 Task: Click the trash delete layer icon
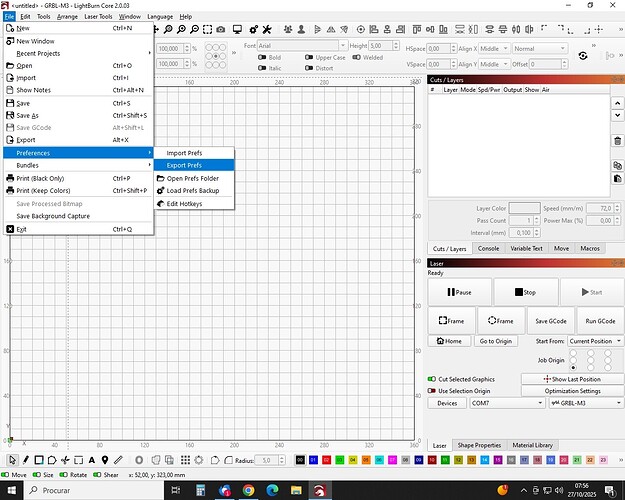tap(618, 141)
